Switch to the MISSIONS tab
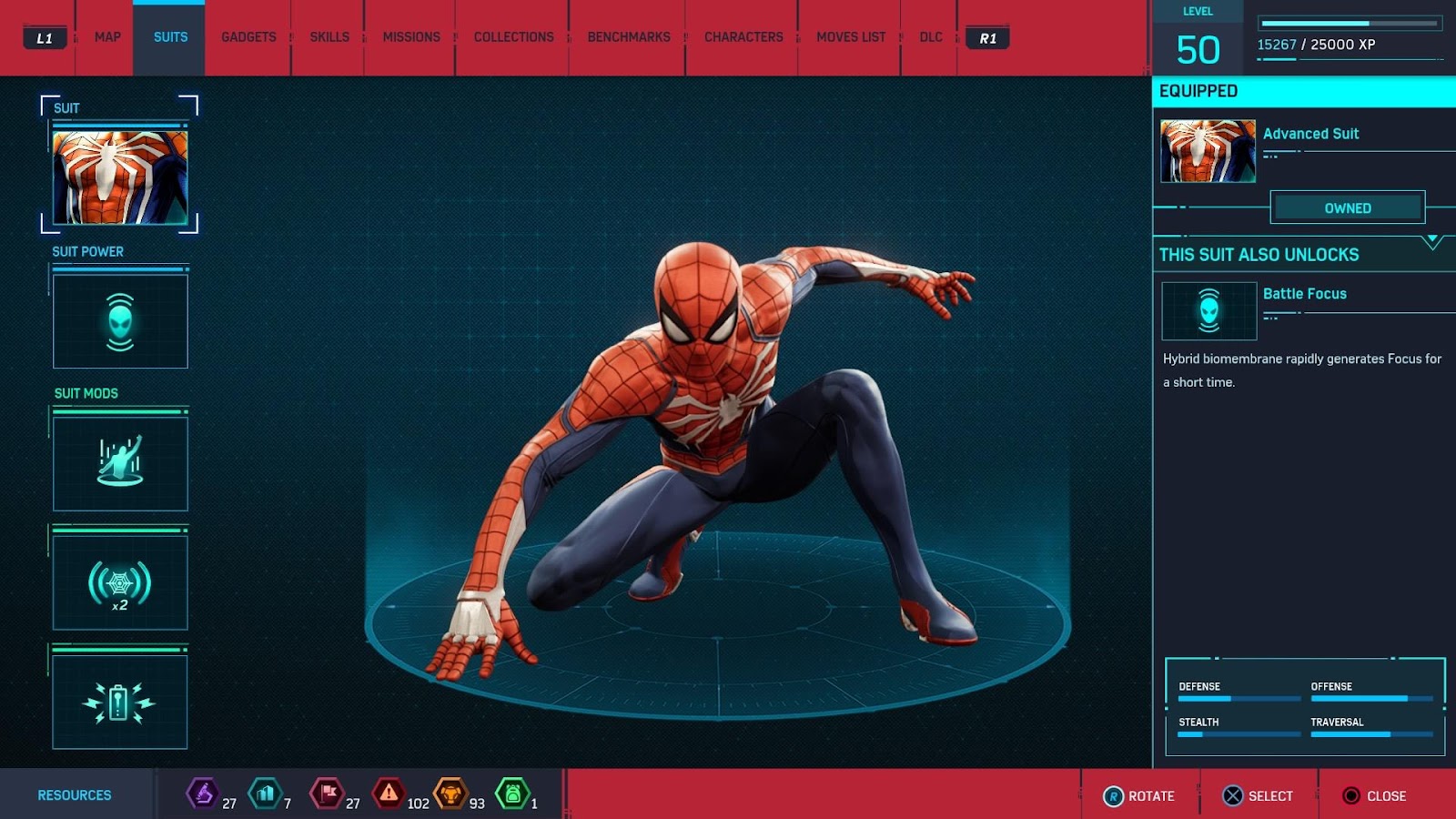 411,37
